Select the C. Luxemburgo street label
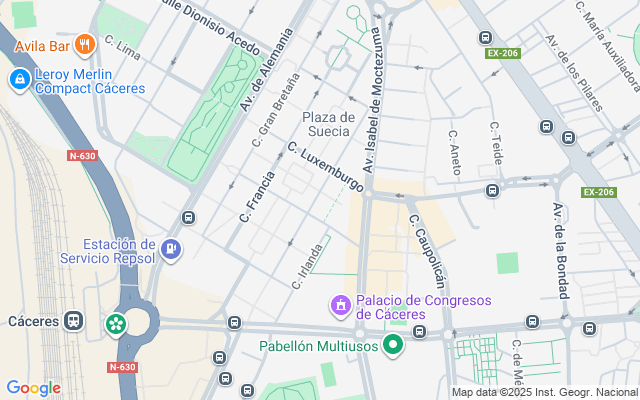Image resolution: width=640 pixels, height=400 pixels. coord(325,167)
